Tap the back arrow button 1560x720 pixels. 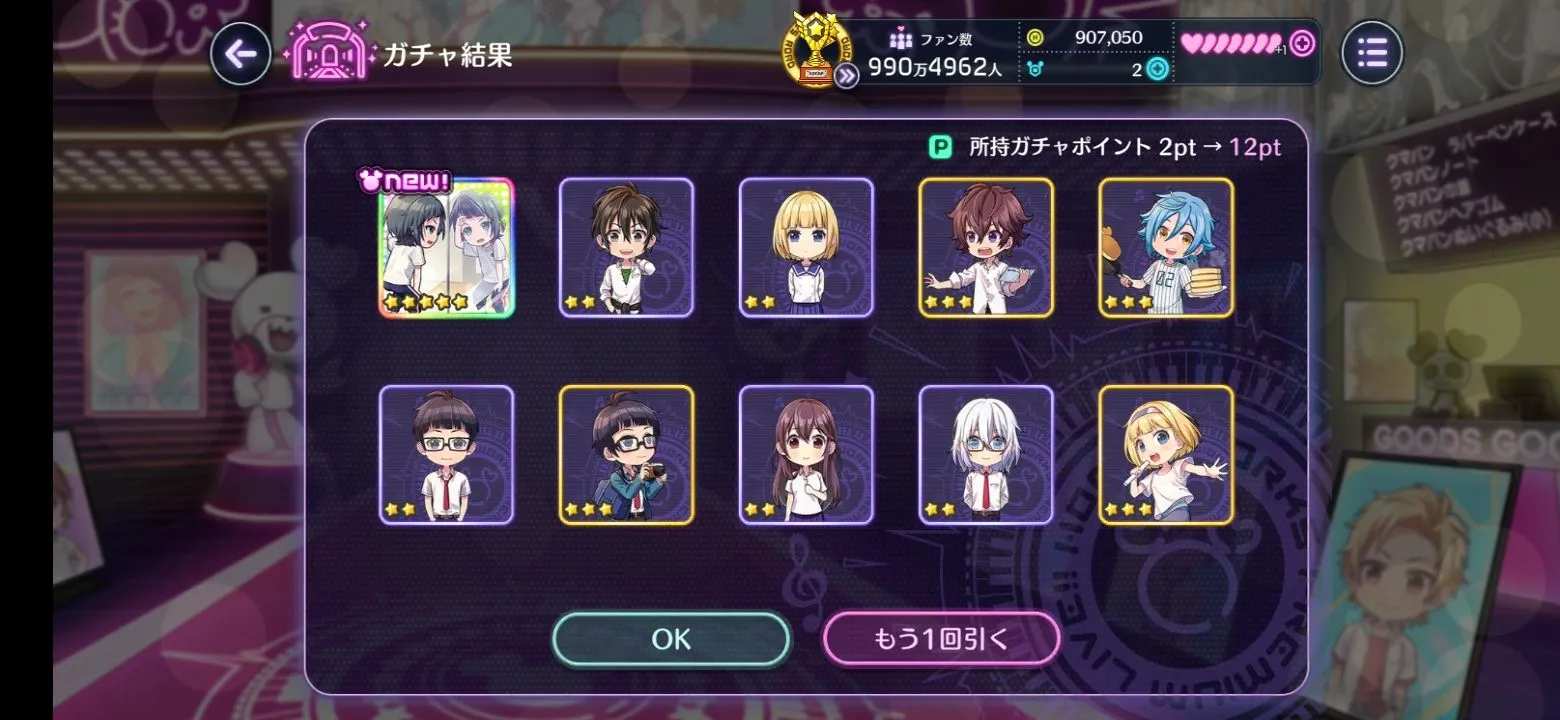[240, 54]
